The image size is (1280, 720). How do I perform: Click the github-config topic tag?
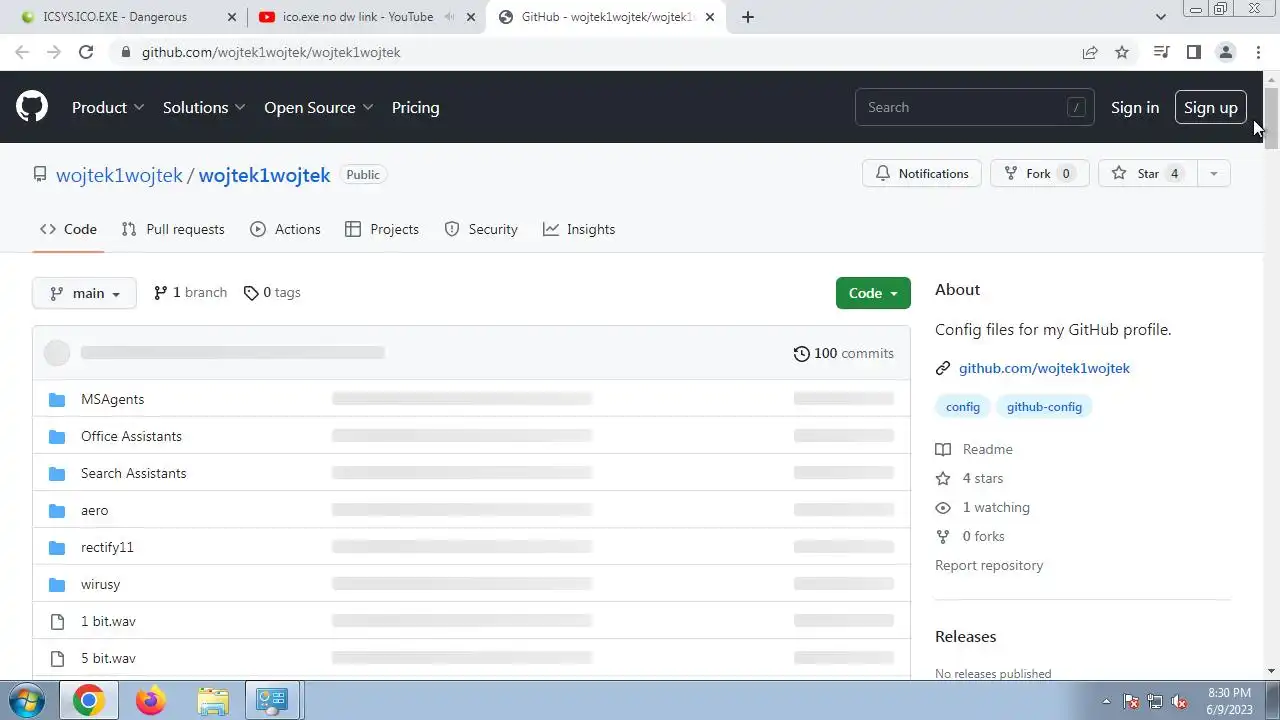(1044, 407)
